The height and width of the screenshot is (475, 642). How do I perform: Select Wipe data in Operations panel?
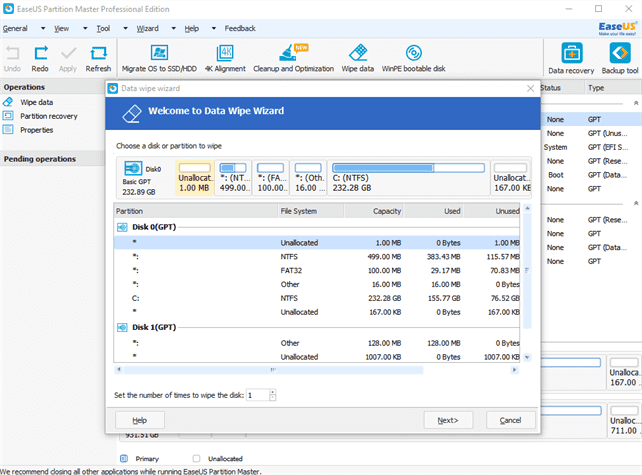click(36, 102)
